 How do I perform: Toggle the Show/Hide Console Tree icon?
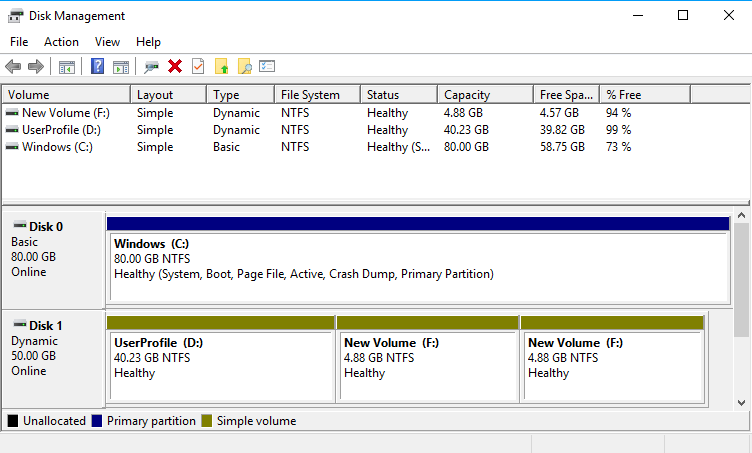coord(66,67)
